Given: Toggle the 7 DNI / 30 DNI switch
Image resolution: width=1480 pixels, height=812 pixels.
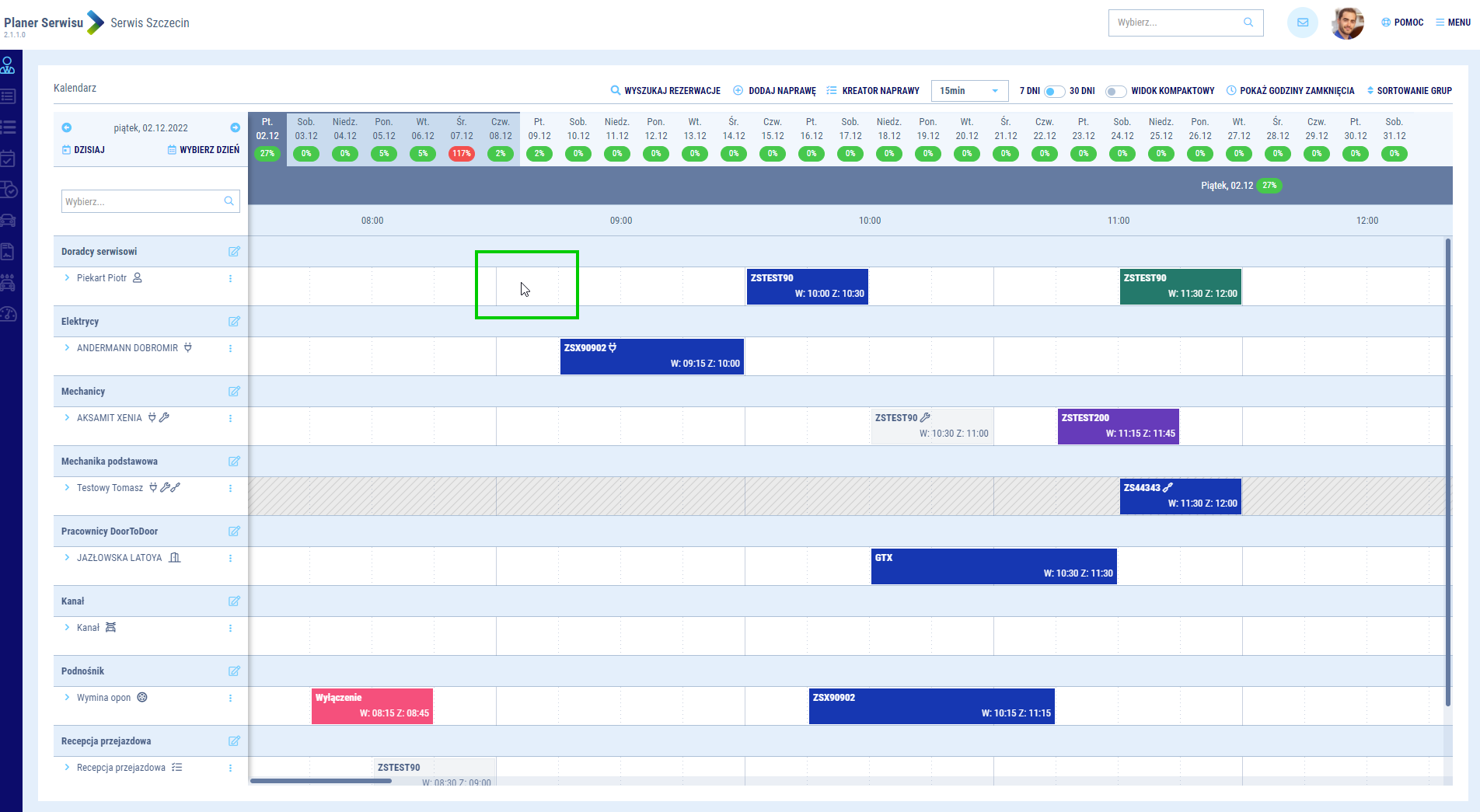Looking at the screenshot, I should coord(1053,91).
